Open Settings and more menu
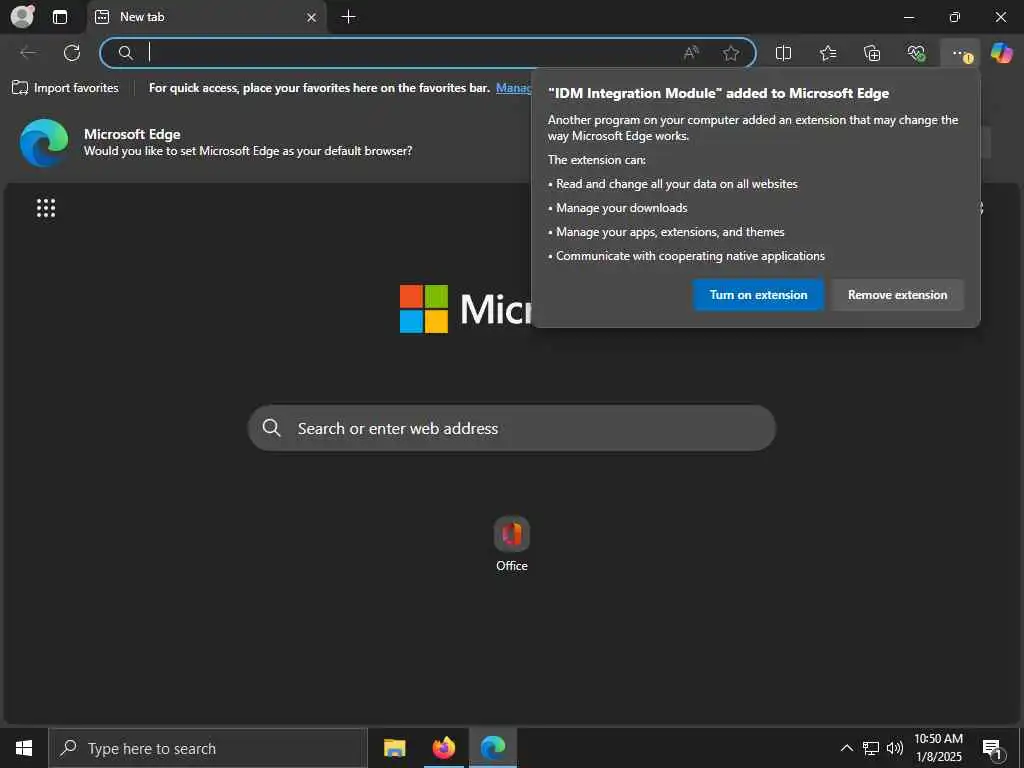This screenshot has width=1024, height=768. click(x=960, y=53)
